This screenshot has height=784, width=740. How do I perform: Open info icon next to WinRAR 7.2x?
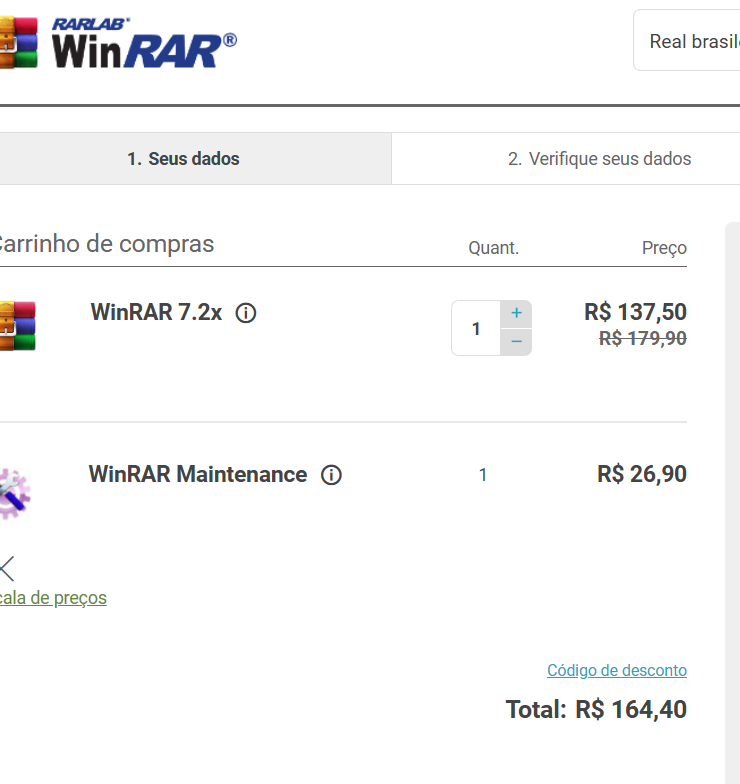point(246,313)
